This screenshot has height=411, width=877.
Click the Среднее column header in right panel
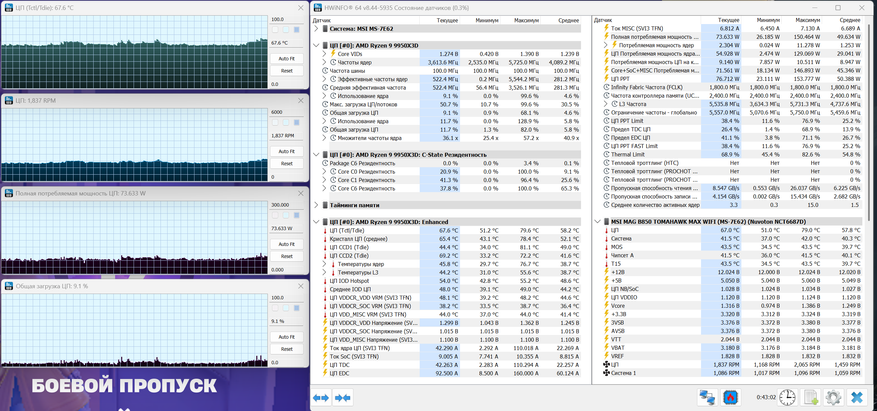pos(848,20)
